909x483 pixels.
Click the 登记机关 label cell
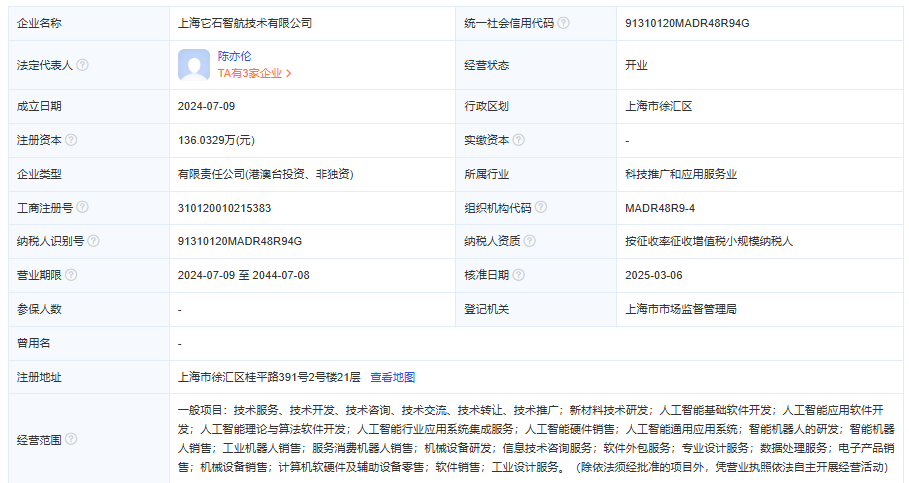tap(536, 309)
